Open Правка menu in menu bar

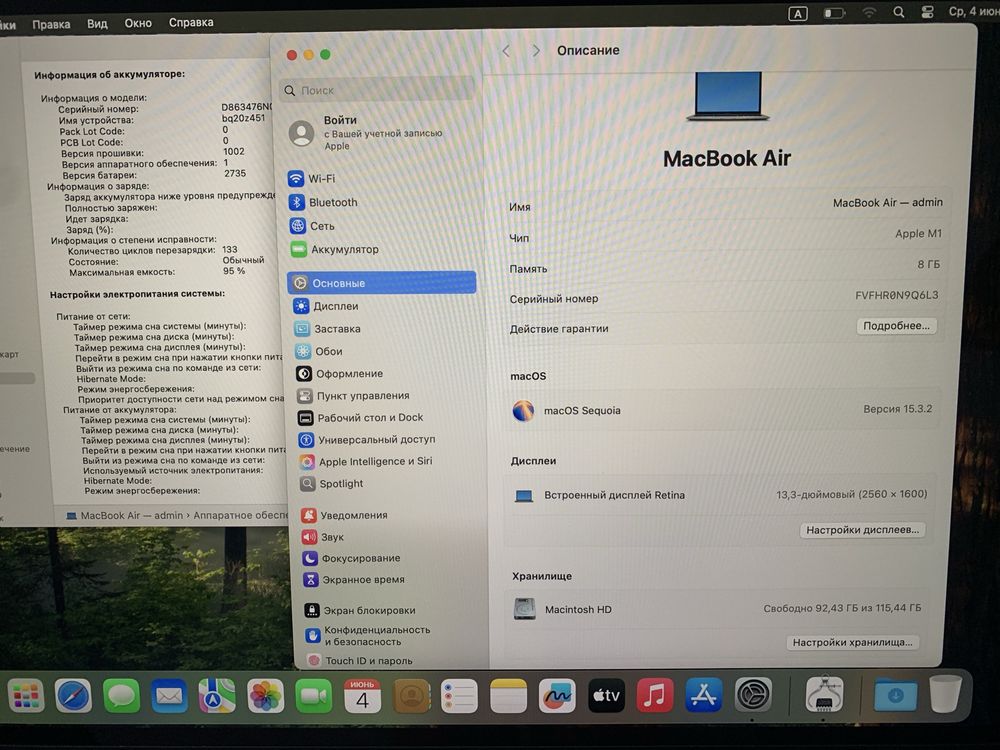[51, 24]
